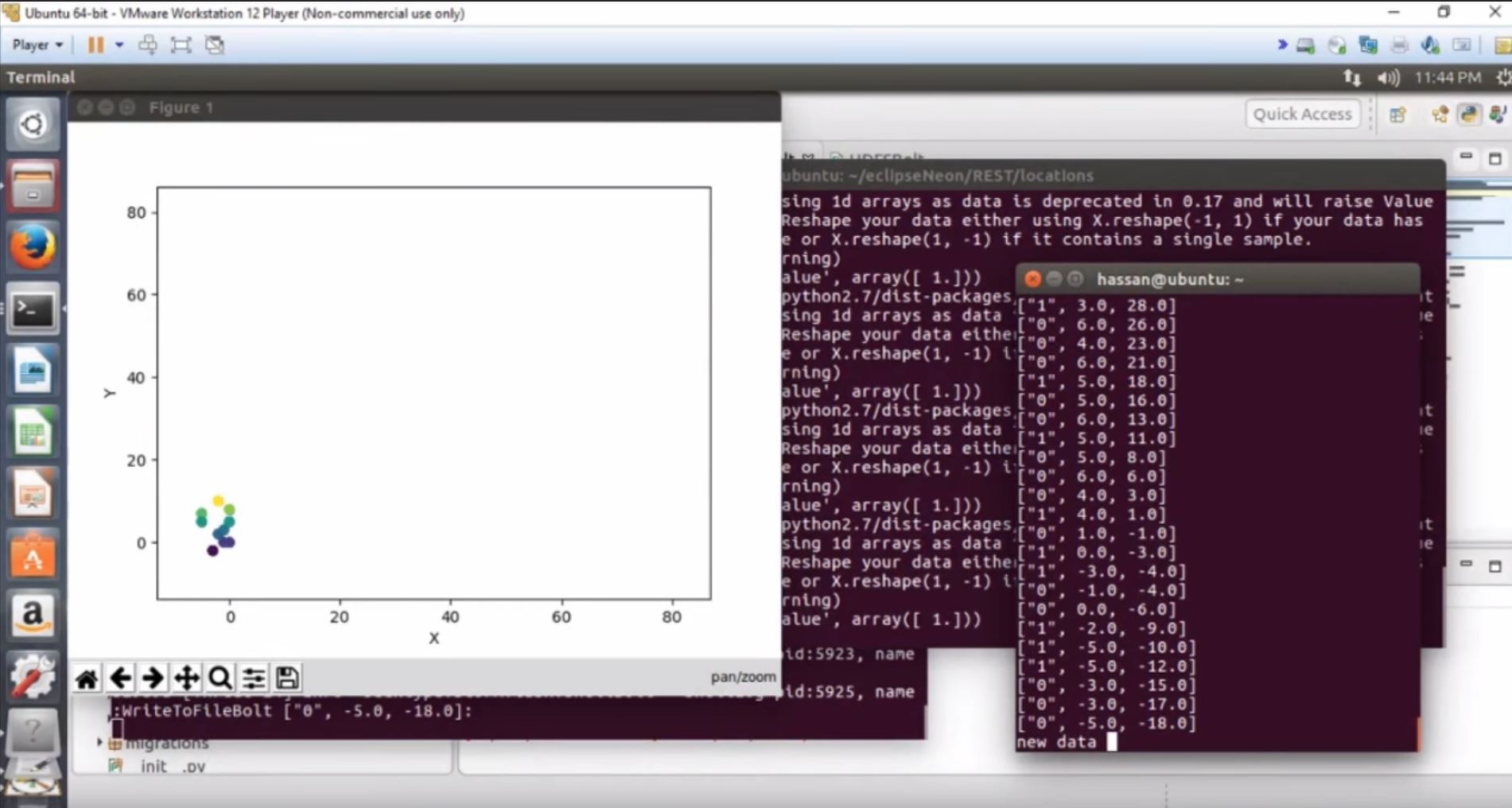The image size is (1512, 808).
Task: Activate the Pan tool in the matplotlib toolbar
Action: tap(186, 678)
